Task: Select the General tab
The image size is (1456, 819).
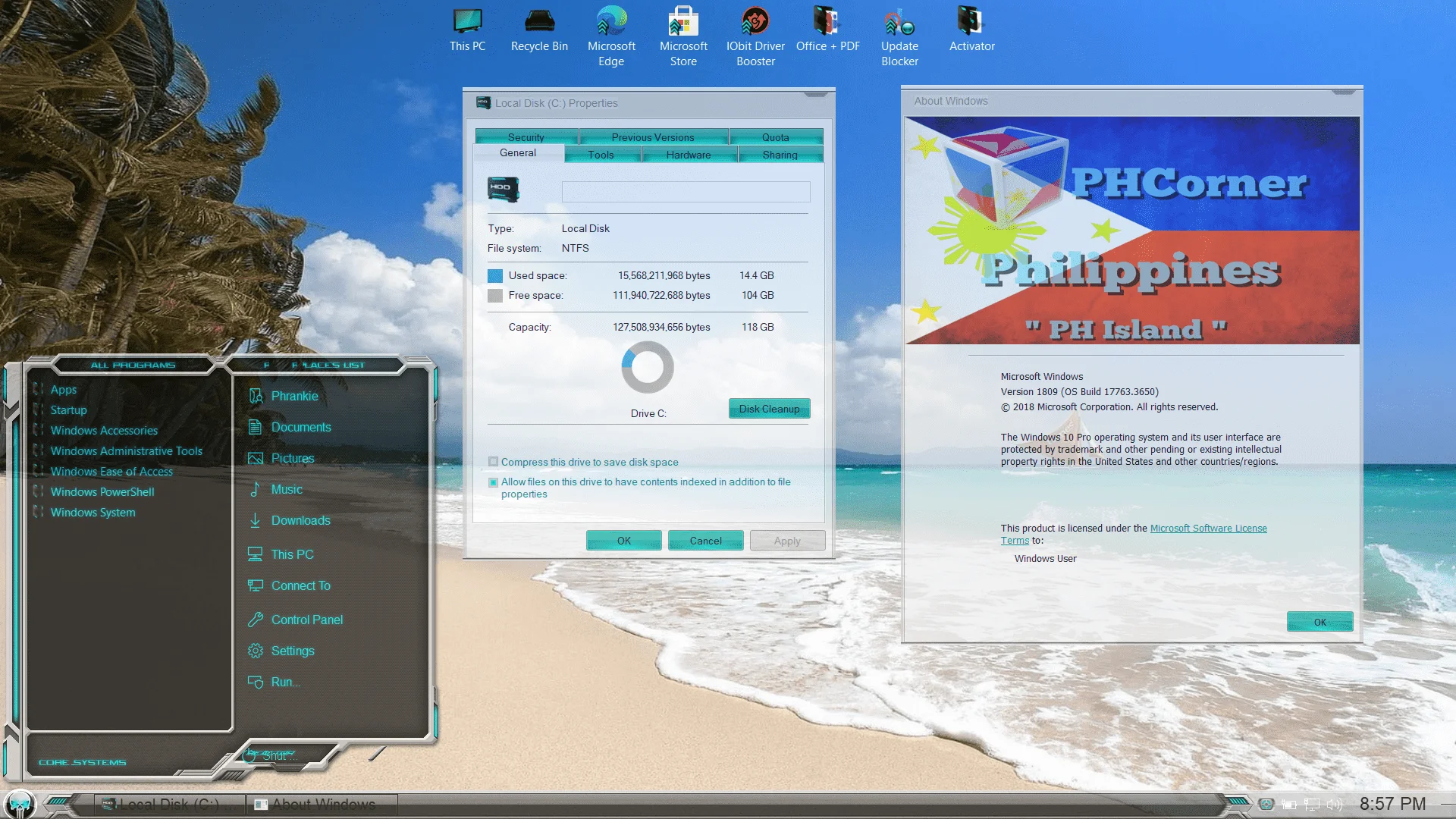Action: pyautogui.click(x=518, y=153)
